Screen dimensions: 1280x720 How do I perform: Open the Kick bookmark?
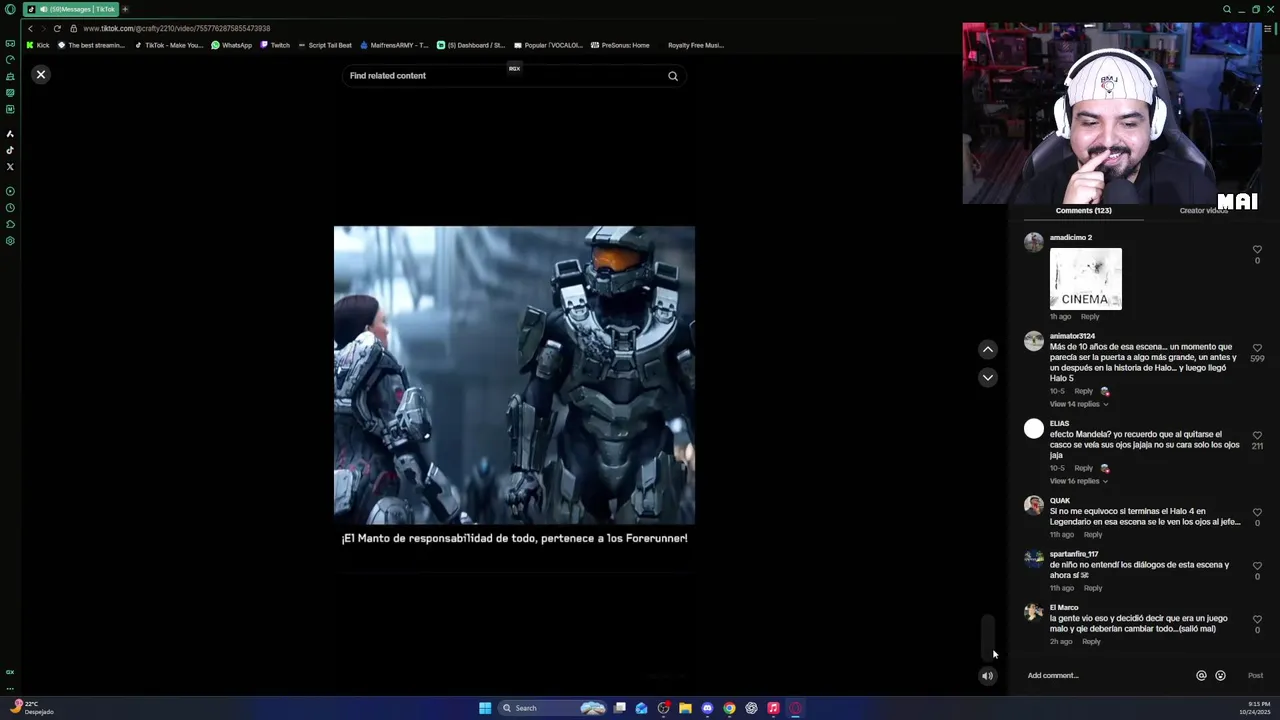coord(38,45)
